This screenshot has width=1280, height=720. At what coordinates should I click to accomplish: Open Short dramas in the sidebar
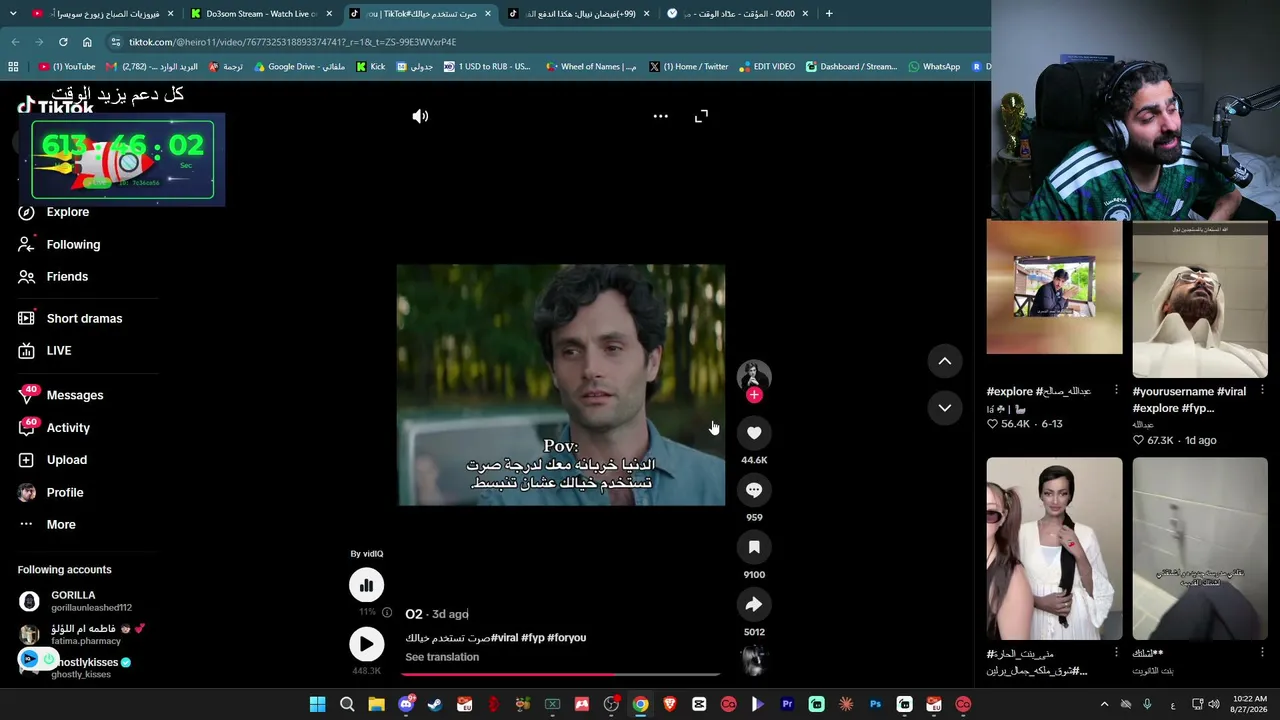pyautogui.click(x=84, y=318)
